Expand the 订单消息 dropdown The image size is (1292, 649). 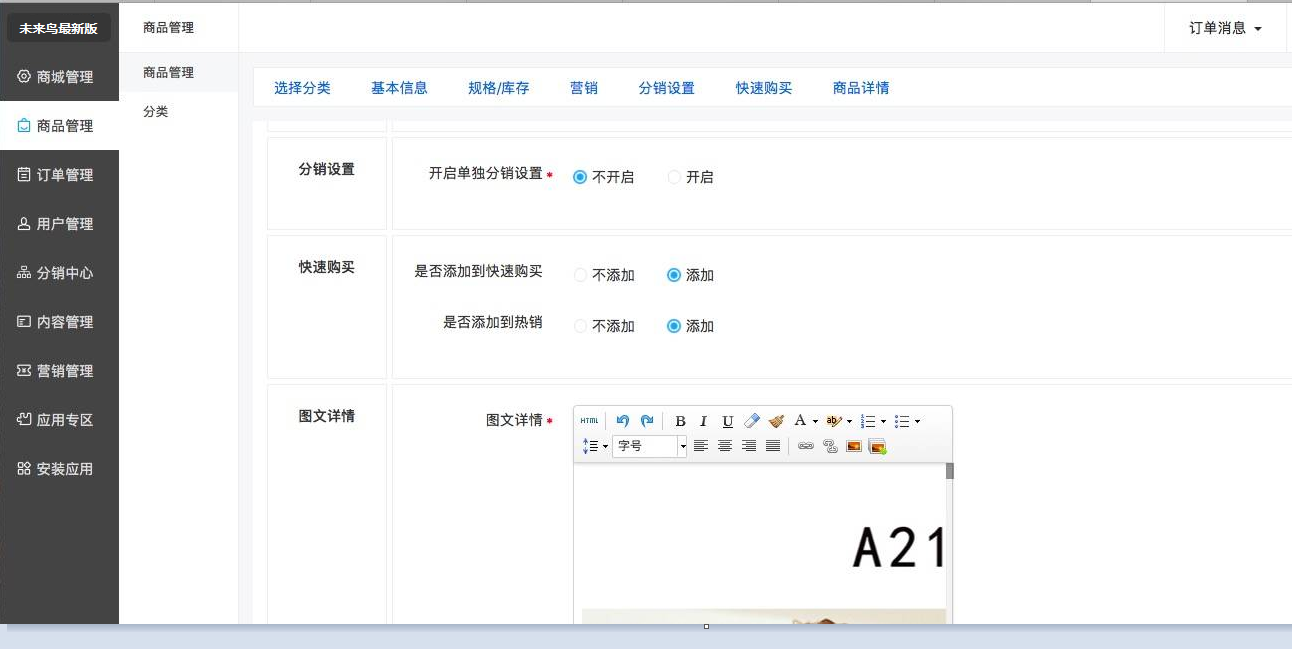click(1225, 28)
